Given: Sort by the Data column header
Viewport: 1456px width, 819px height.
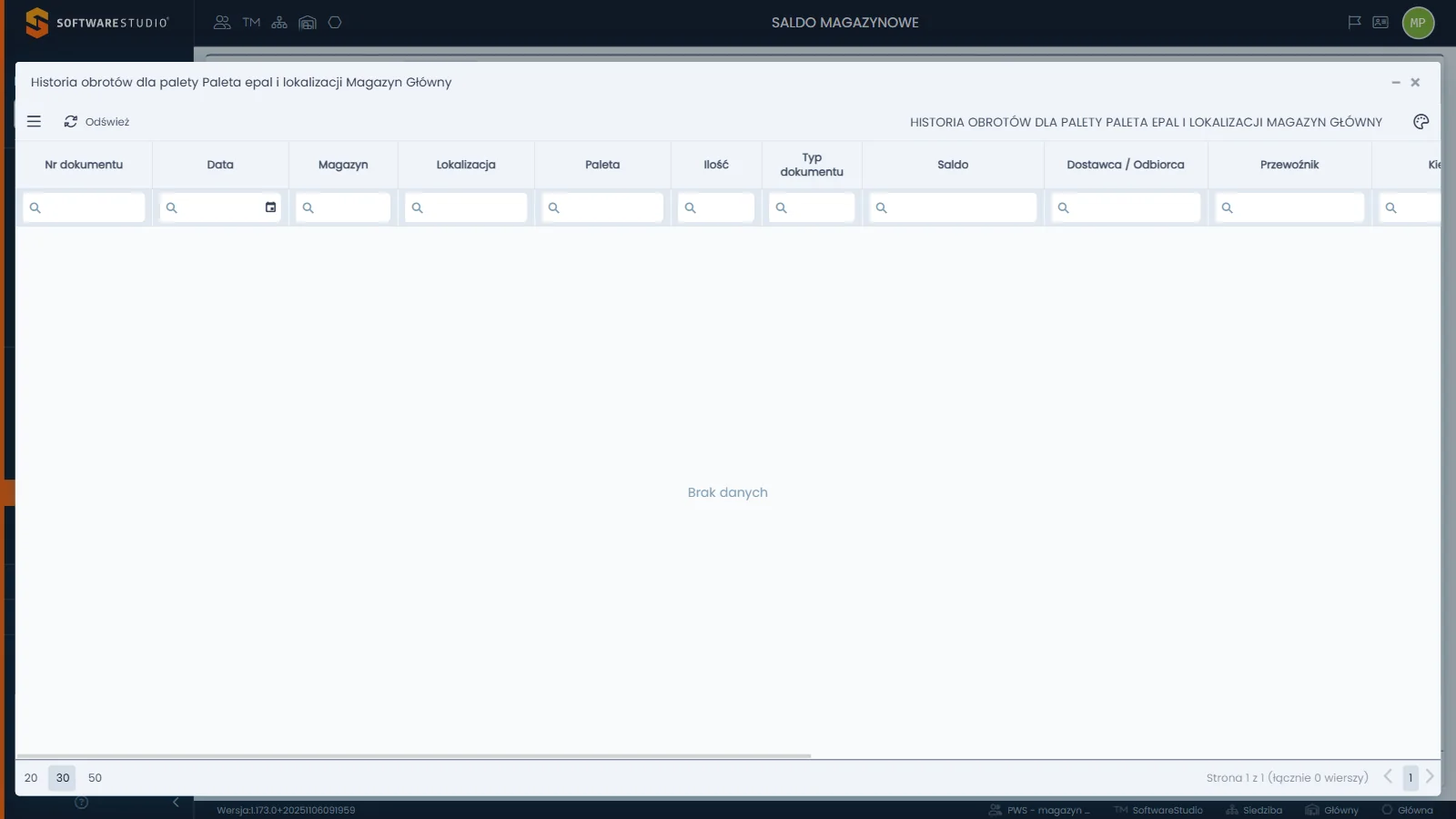Looking at the screenshot, I should pos(220,165).
